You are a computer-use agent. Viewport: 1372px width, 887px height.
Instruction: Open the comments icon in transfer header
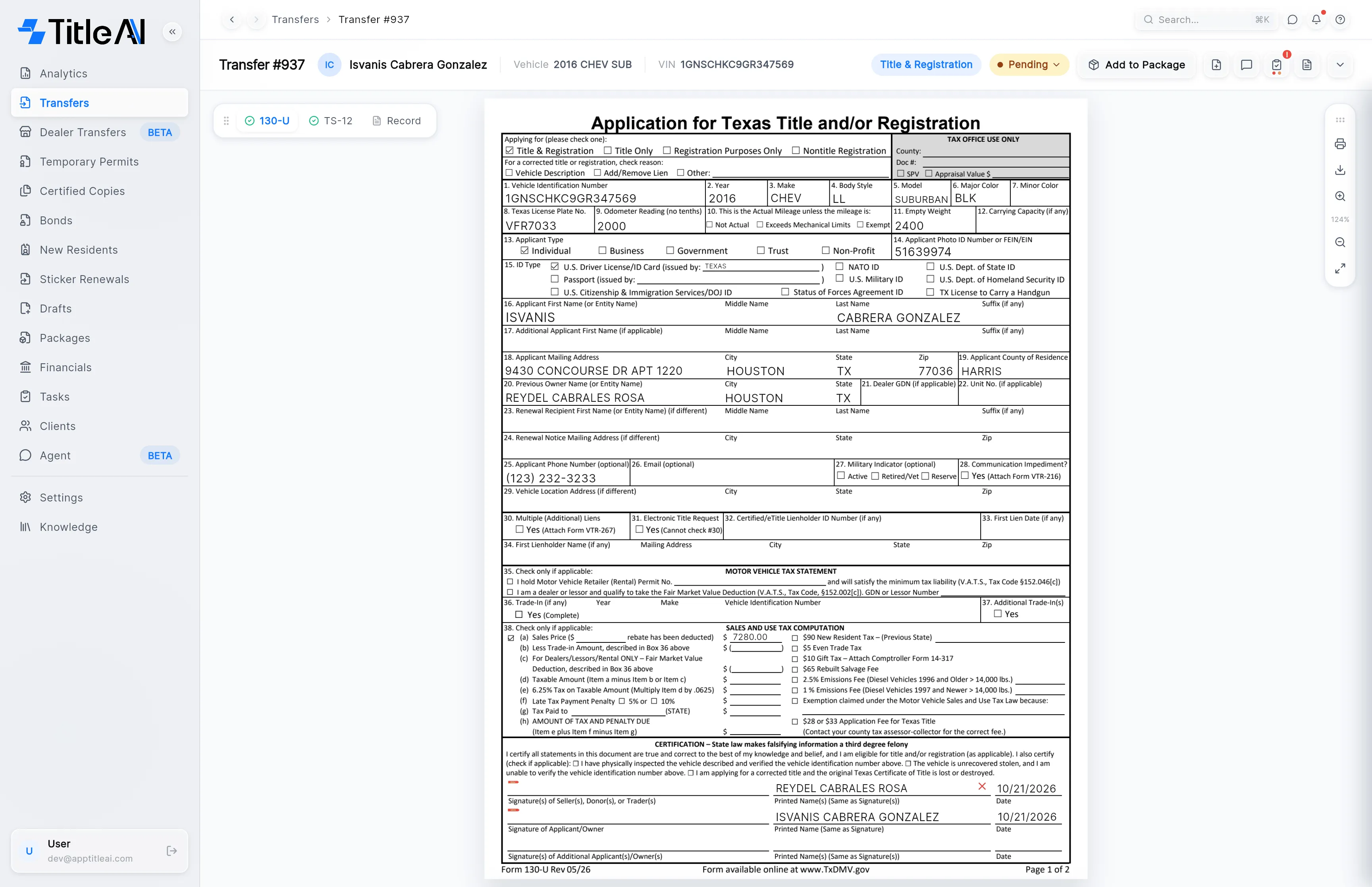pos(1247,64)
